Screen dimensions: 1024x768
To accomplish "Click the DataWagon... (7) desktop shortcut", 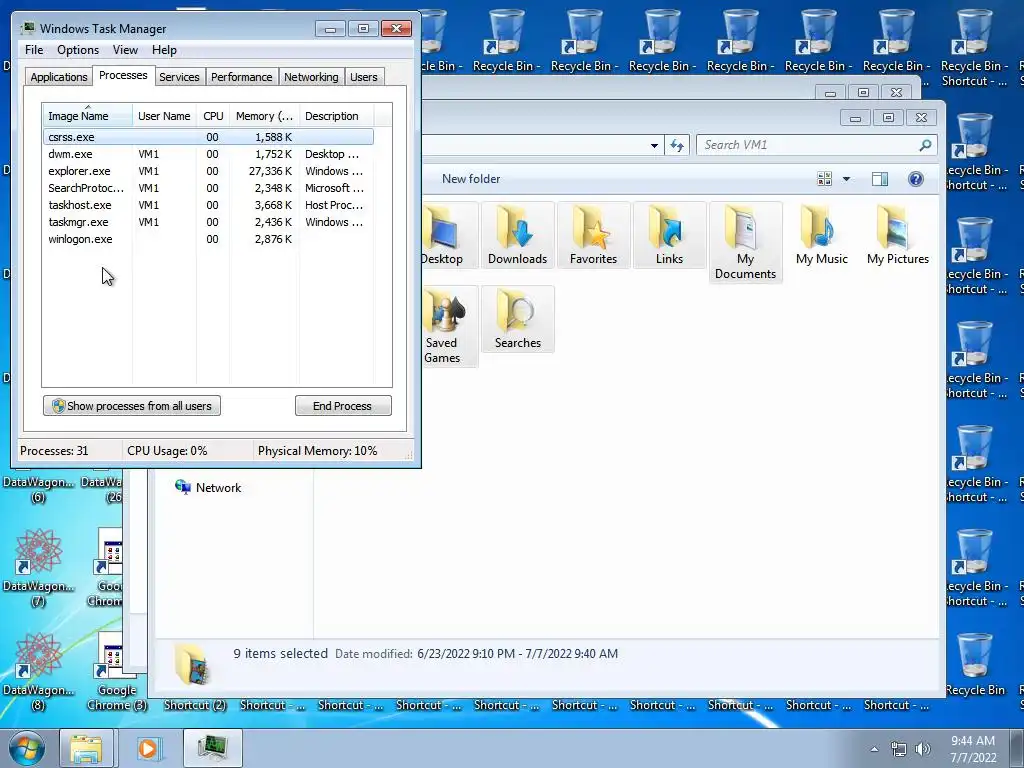I will pyautogui.click(x=39, y=568).
